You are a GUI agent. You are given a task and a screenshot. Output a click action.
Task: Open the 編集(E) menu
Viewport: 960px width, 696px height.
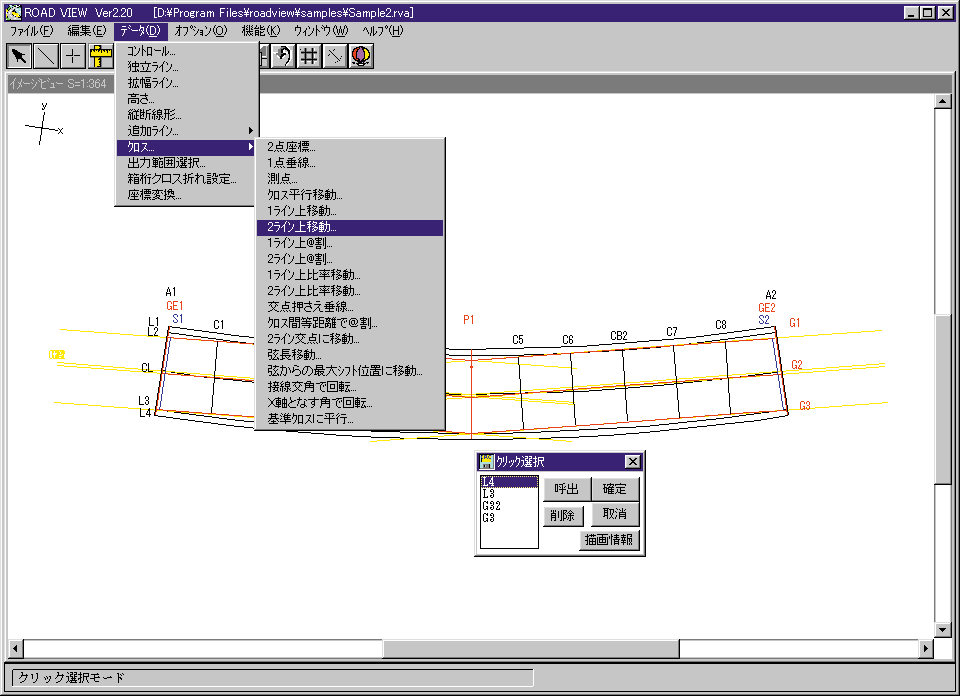click(86, 31)
